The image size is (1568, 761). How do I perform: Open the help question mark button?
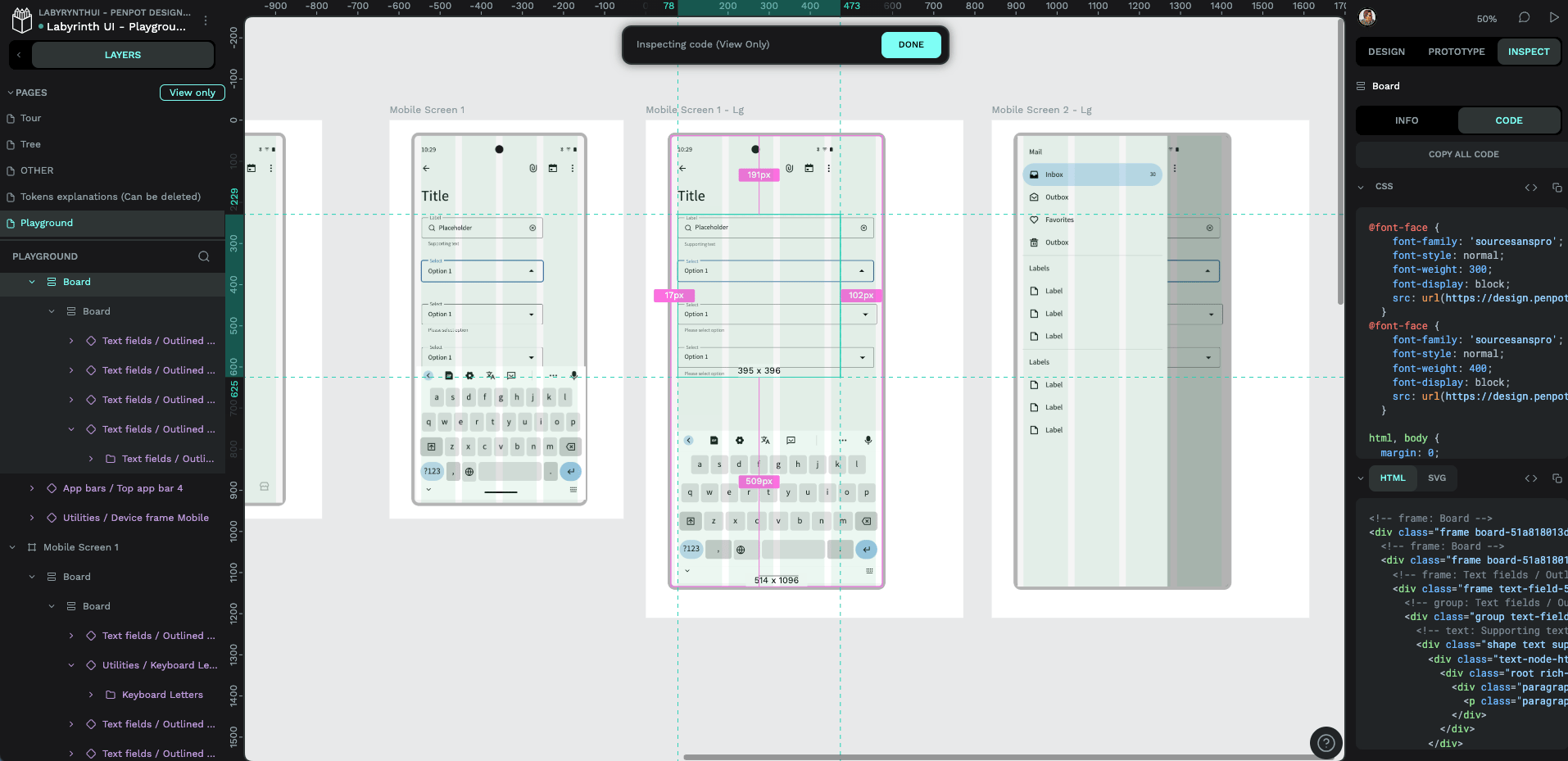tap(1326, 743)
